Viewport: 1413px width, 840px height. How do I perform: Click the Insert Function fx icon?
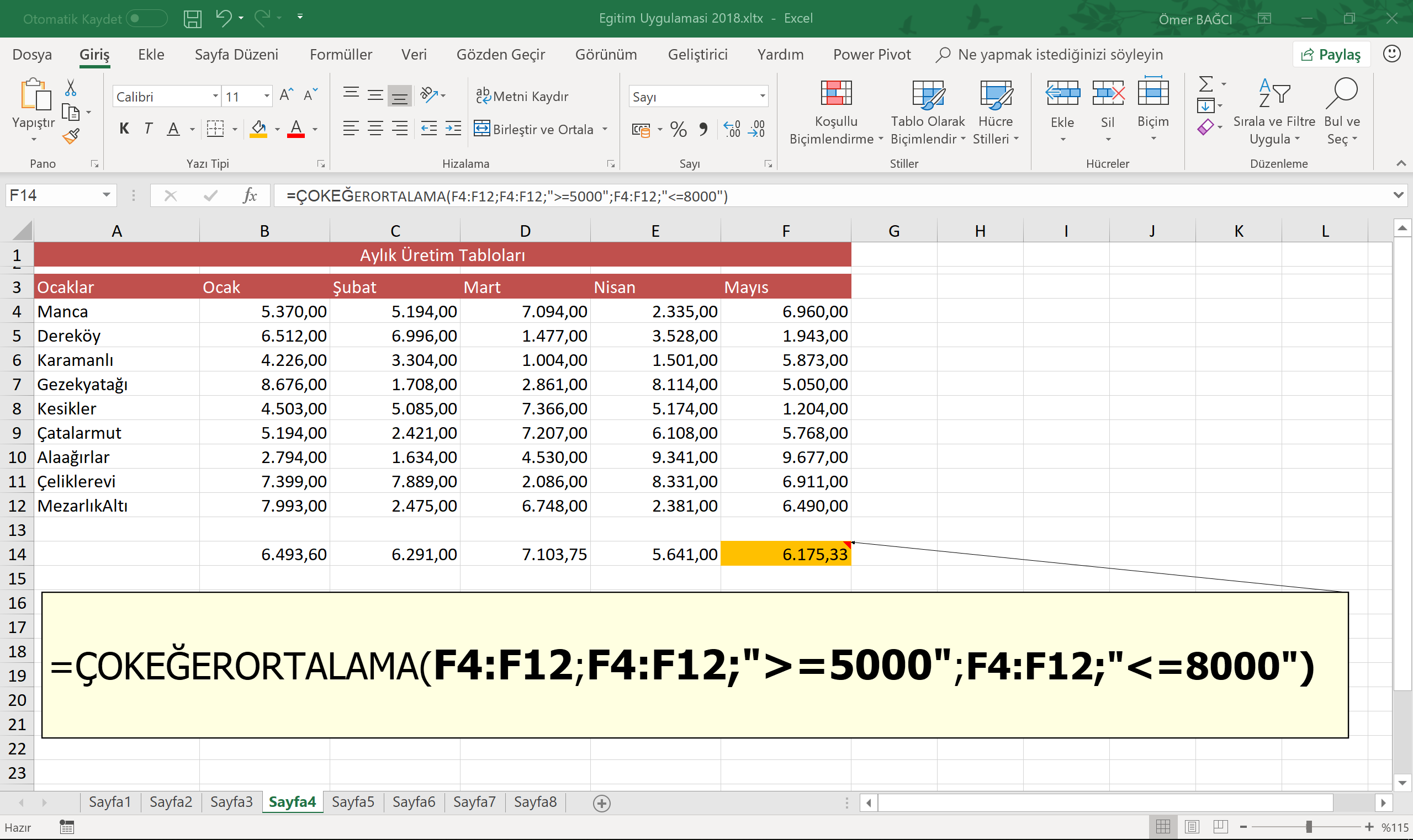point(249,196)
